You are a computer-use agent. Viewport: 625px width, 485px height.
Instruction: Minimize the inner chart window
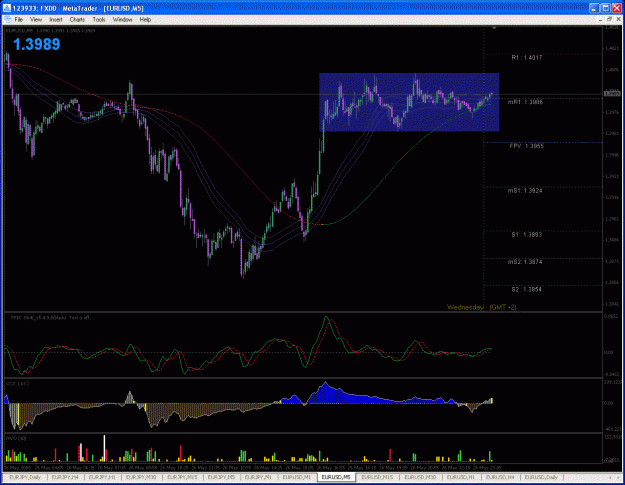click(x=601, y=20)
